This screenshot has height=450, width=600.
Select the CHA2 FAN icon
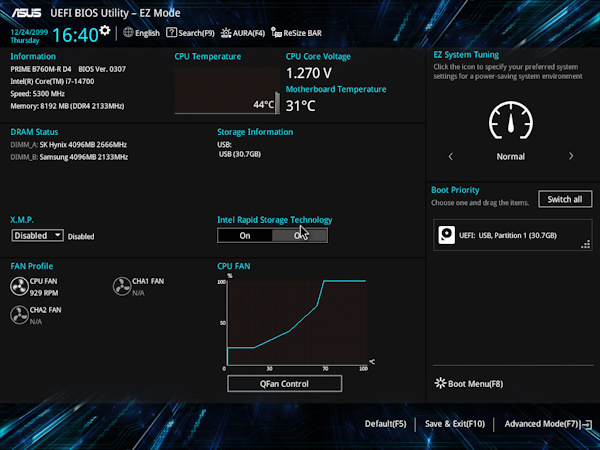[x=19, y=316]
